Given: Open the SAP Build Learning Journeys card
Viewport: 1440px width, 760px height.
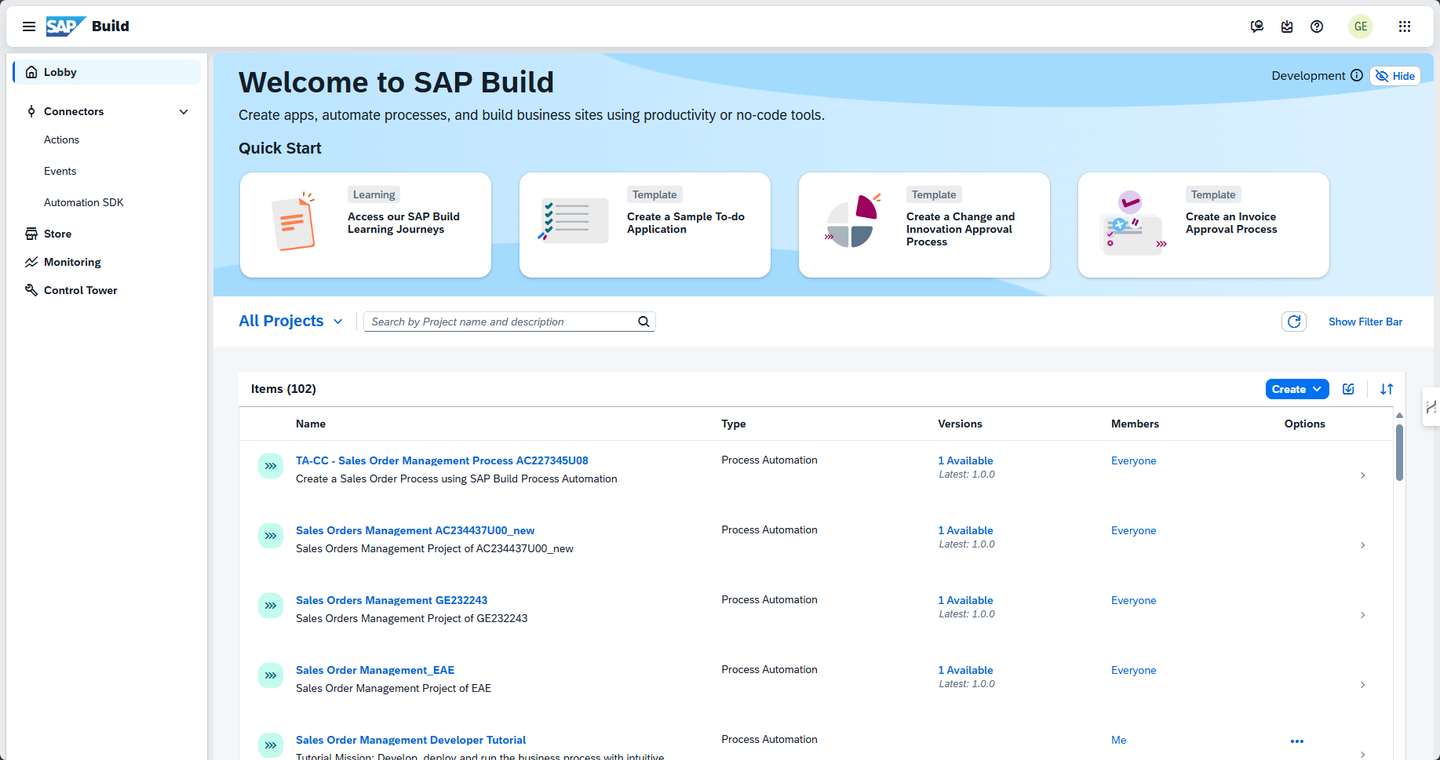Looking at the screenshot, I should click(x=365, y=225).
